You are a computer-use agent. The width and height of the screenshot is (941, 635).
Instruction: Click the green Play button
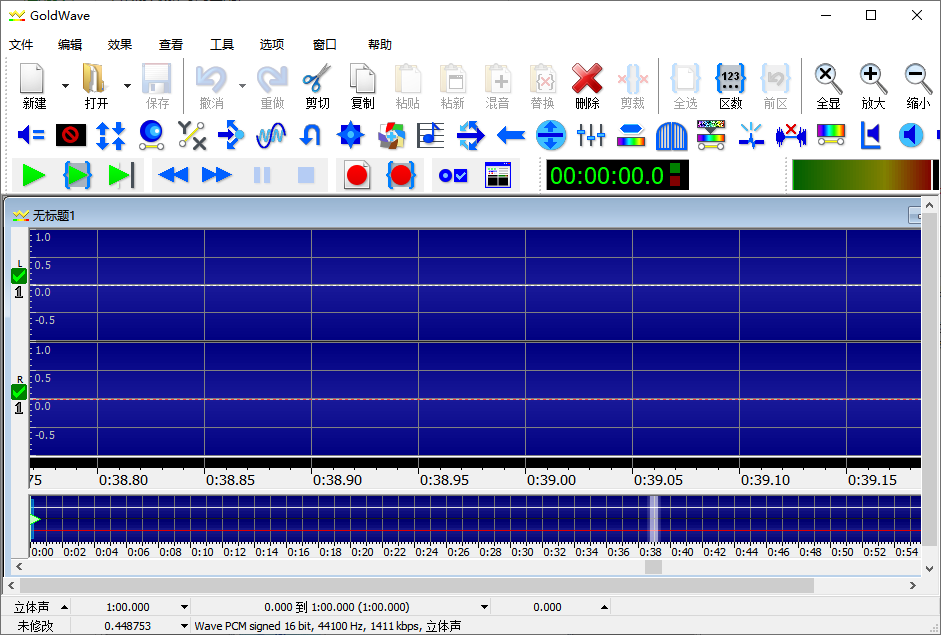tap(34, 175)
